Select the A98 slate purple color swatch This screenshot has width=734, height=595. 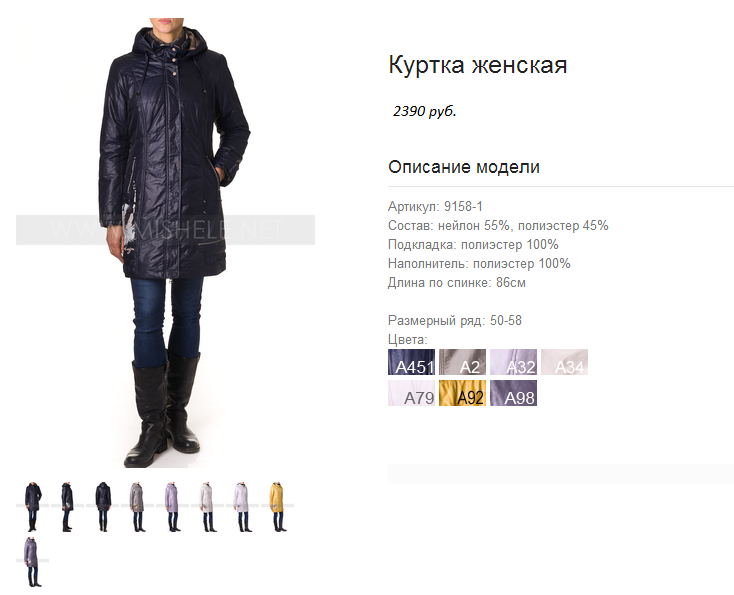click(x=513, y=393)
